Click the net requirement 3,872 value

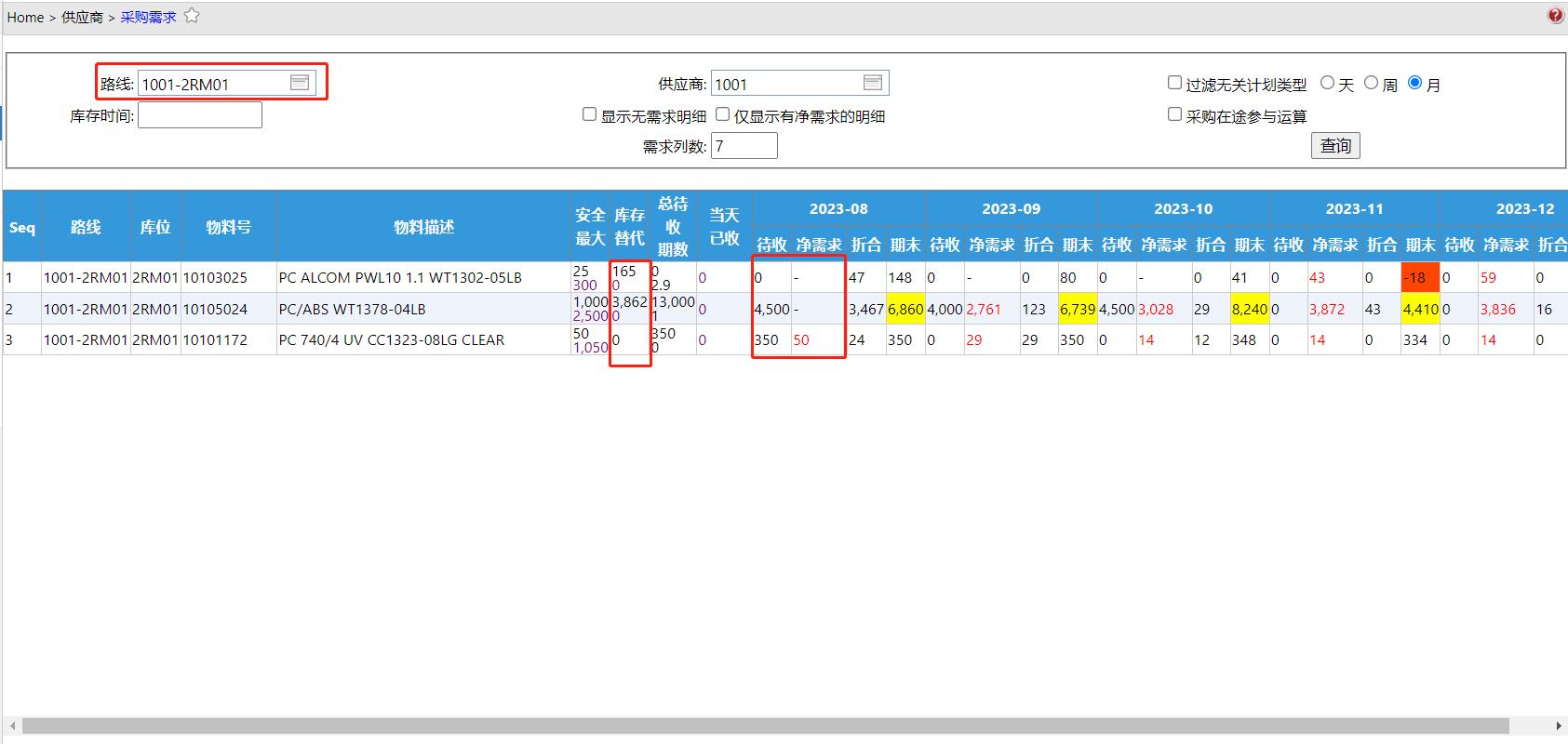point(1327,309)
